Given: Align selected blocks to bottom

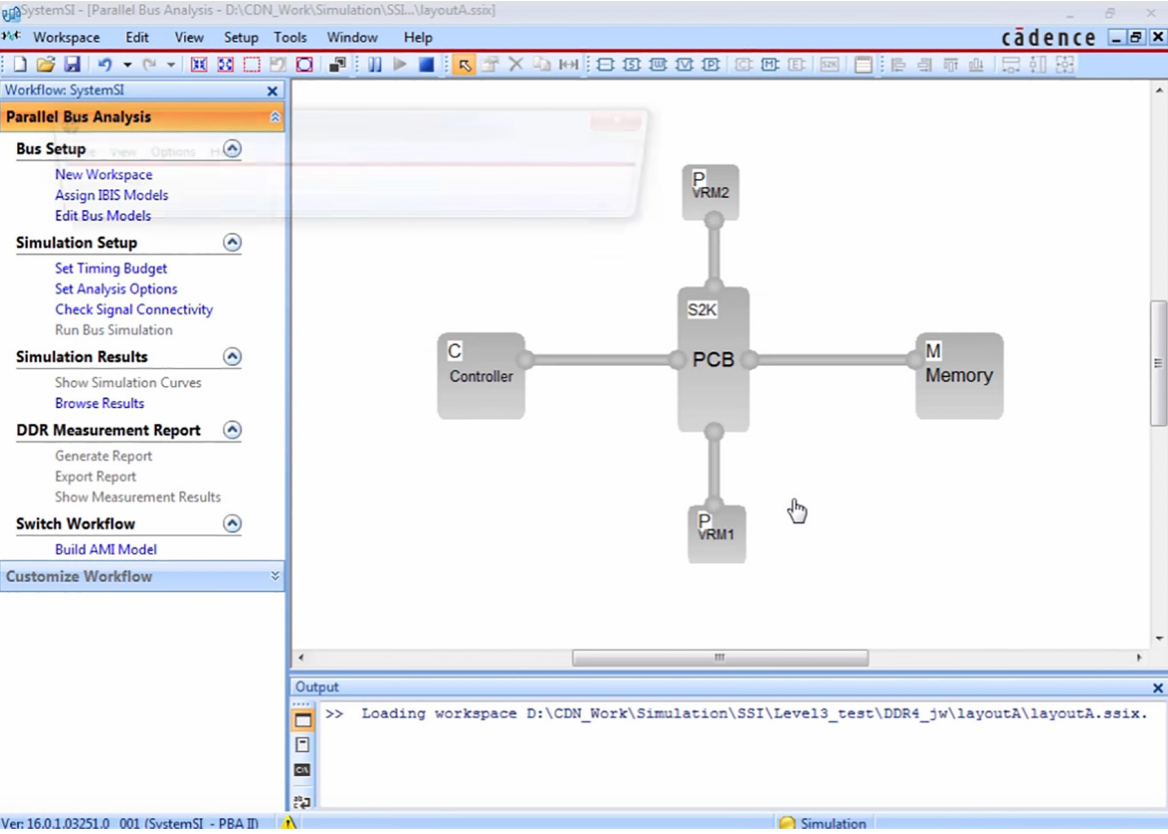Looking at the screenshot, I should coord(977,65).
